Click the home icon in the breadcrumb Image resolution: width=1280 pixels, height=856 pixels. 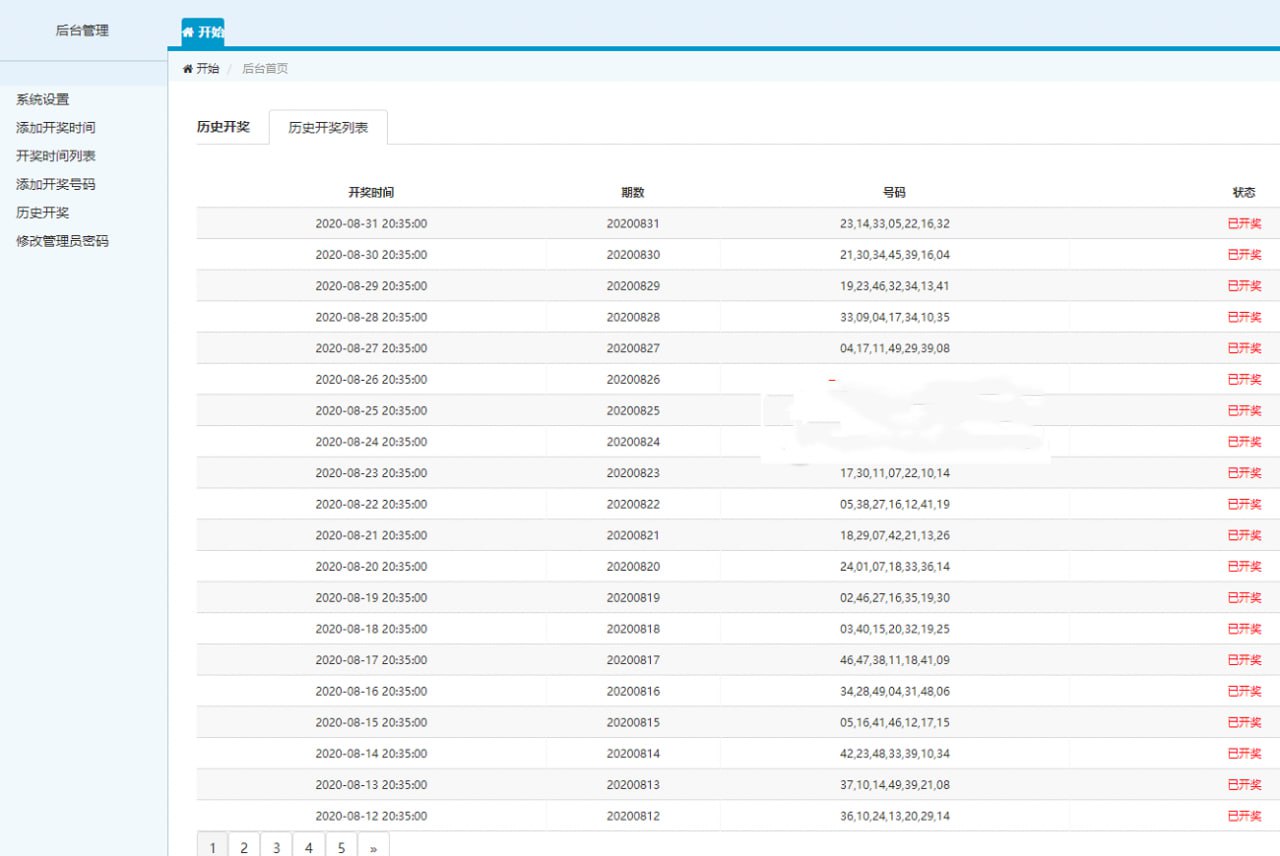[188, 69]
